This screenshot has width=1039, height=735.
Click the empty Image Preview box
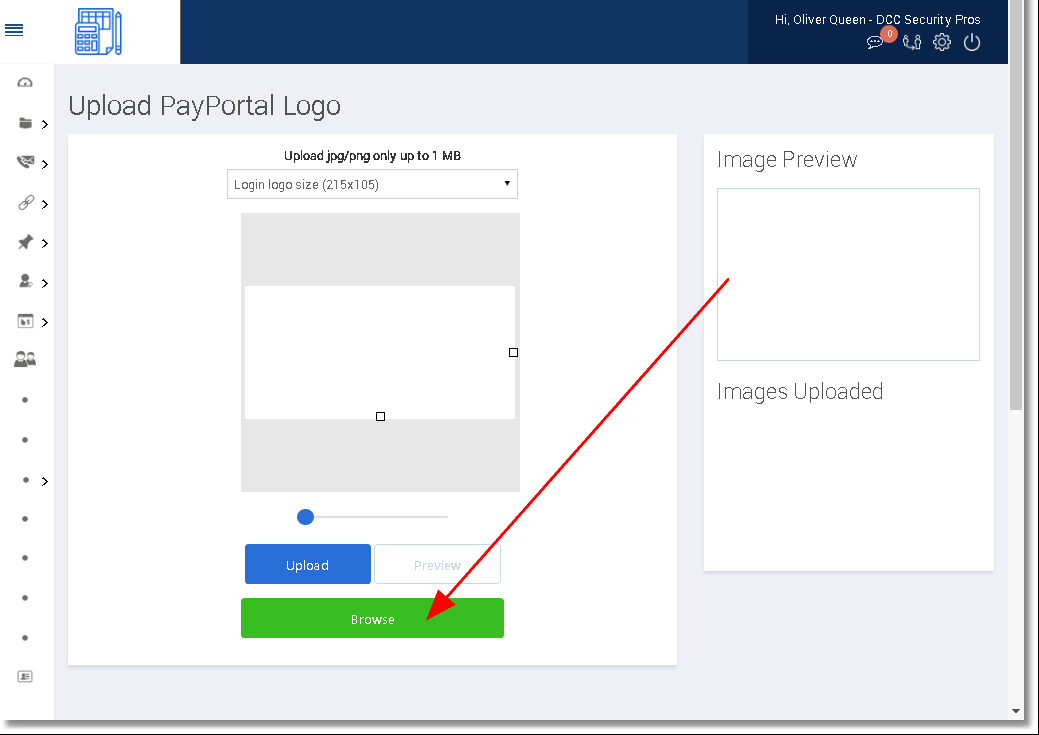[848, 274]
